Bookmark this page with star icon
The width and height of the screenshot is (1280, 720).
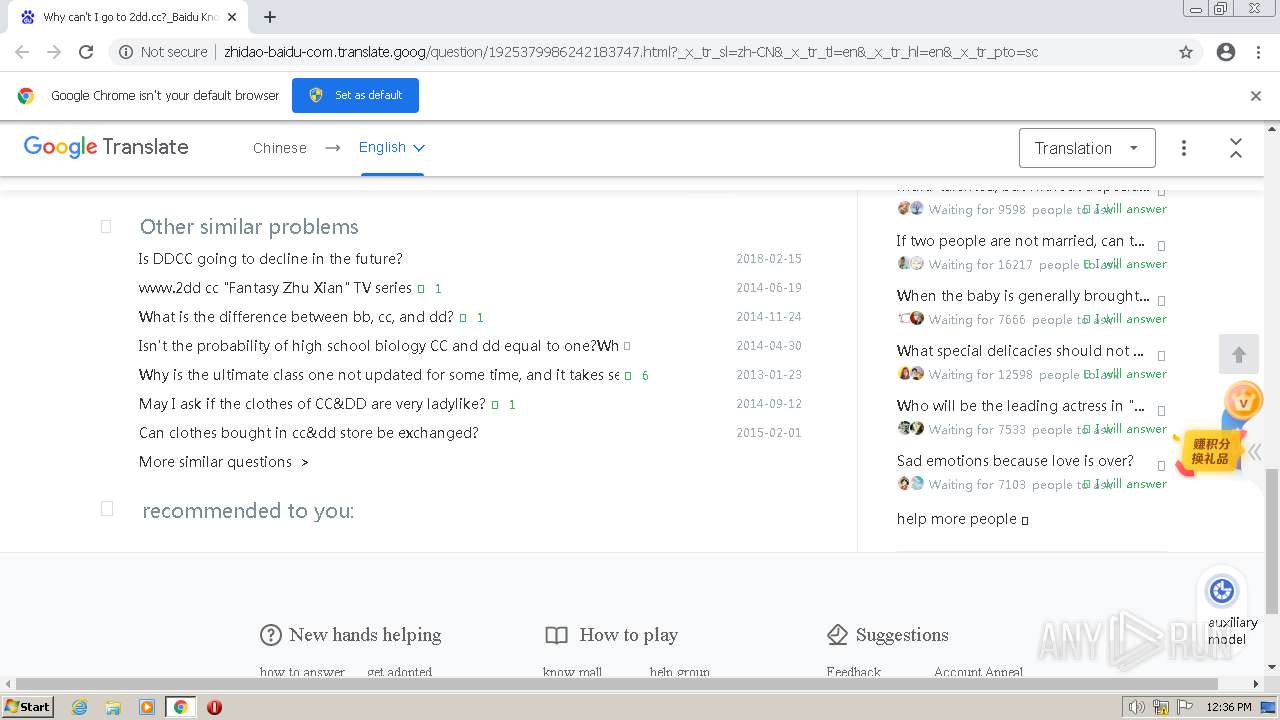tap(1186, 52)
